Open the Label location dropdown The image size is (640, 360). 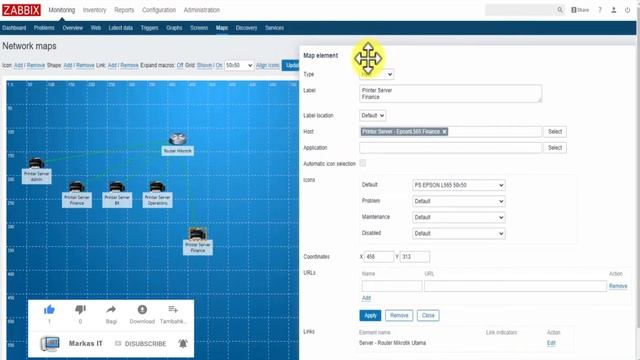coord(372,116)
